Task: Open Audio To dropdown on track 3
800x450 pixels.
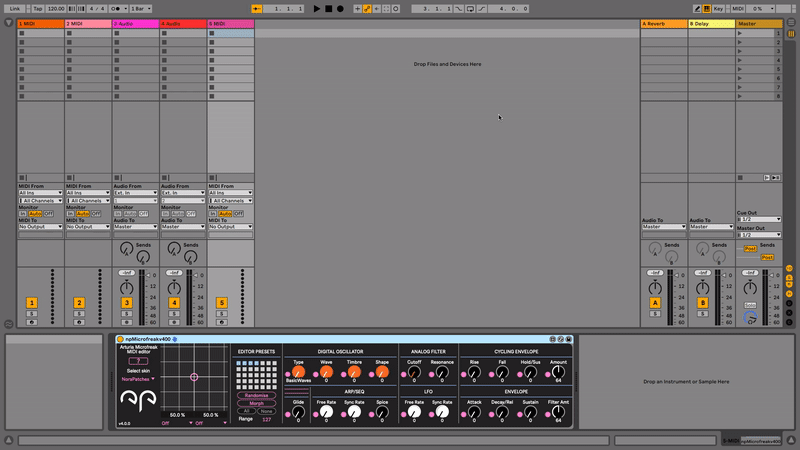Action: coord(136,226)
